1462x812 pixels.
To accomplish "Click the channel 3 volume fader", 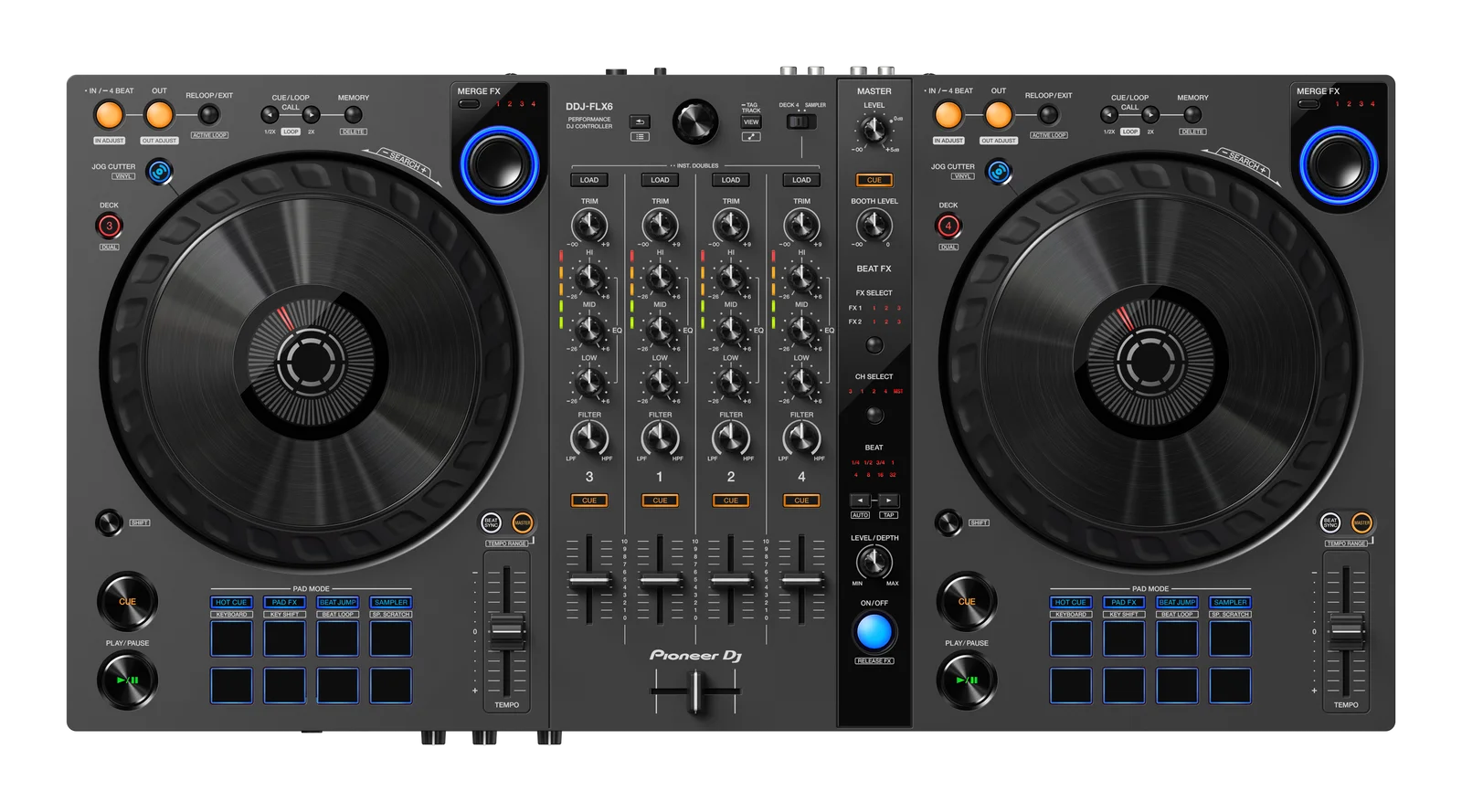I will 589,580.
